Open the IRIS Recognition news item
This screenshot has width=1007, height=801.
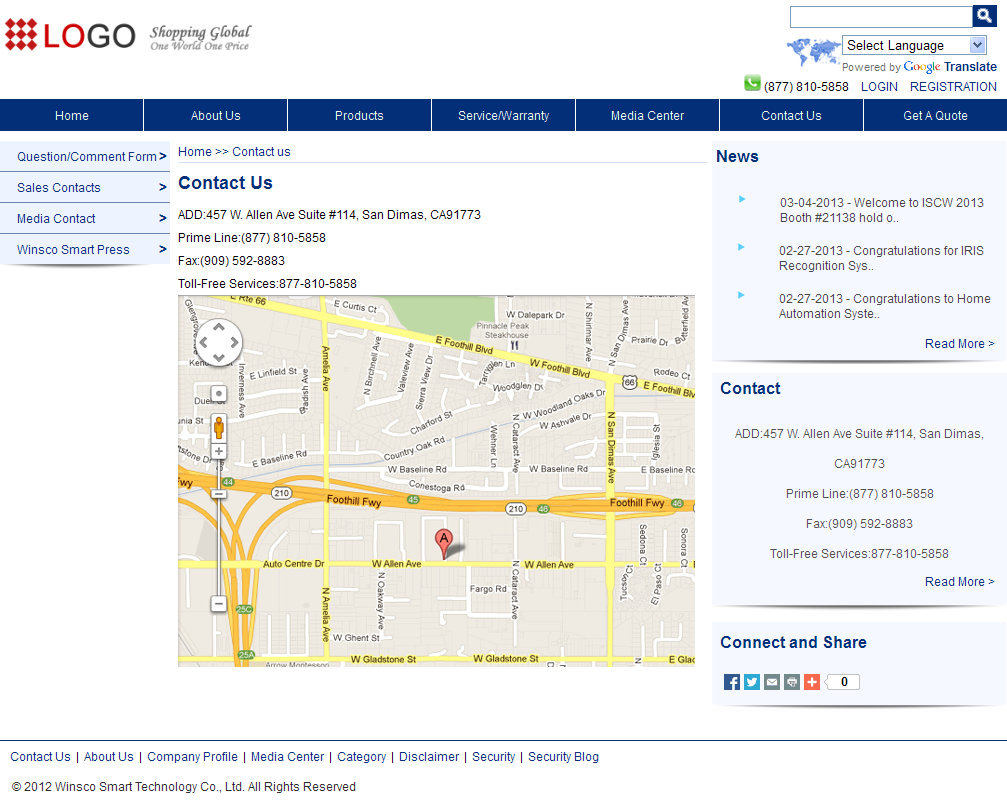pyautogui.click(x=881, y=258)
